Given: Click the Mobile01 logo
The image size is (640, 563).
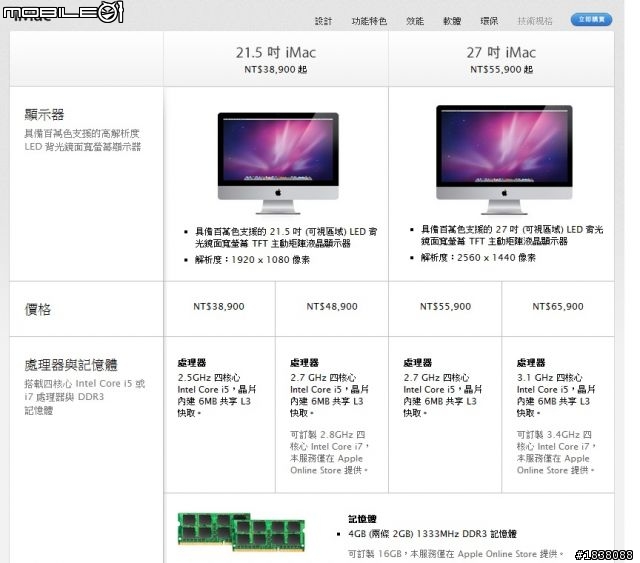Looking at the screenshot, I should pyautogui.click(x=63, y=11).
